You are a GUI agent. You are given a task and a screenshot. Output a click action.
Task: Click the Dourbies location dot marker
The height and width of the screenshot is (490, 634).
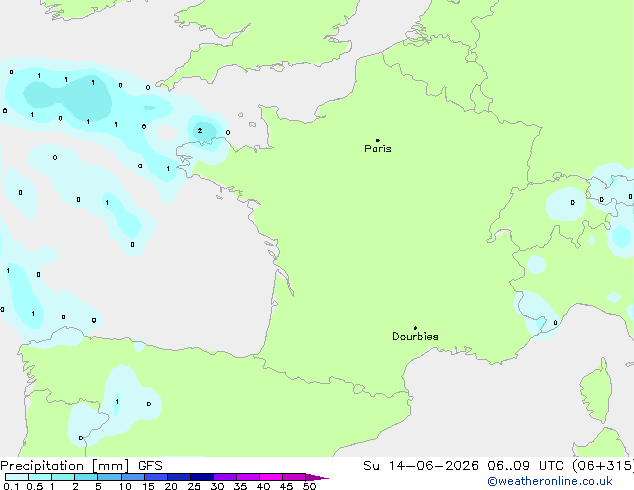pyautogui.click(x=415, y=328)
